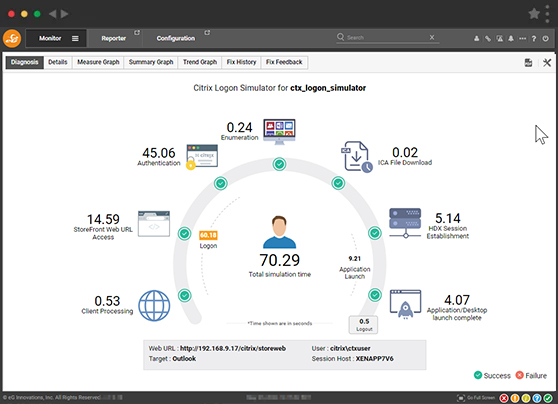Open the browser vertical dots menu
Screen dimensions: 558x404
tap(547, 14)
